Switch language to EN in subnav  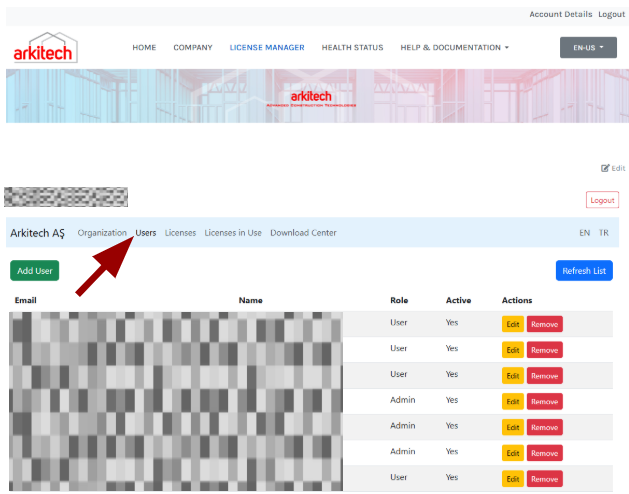(x=584, y=233)
